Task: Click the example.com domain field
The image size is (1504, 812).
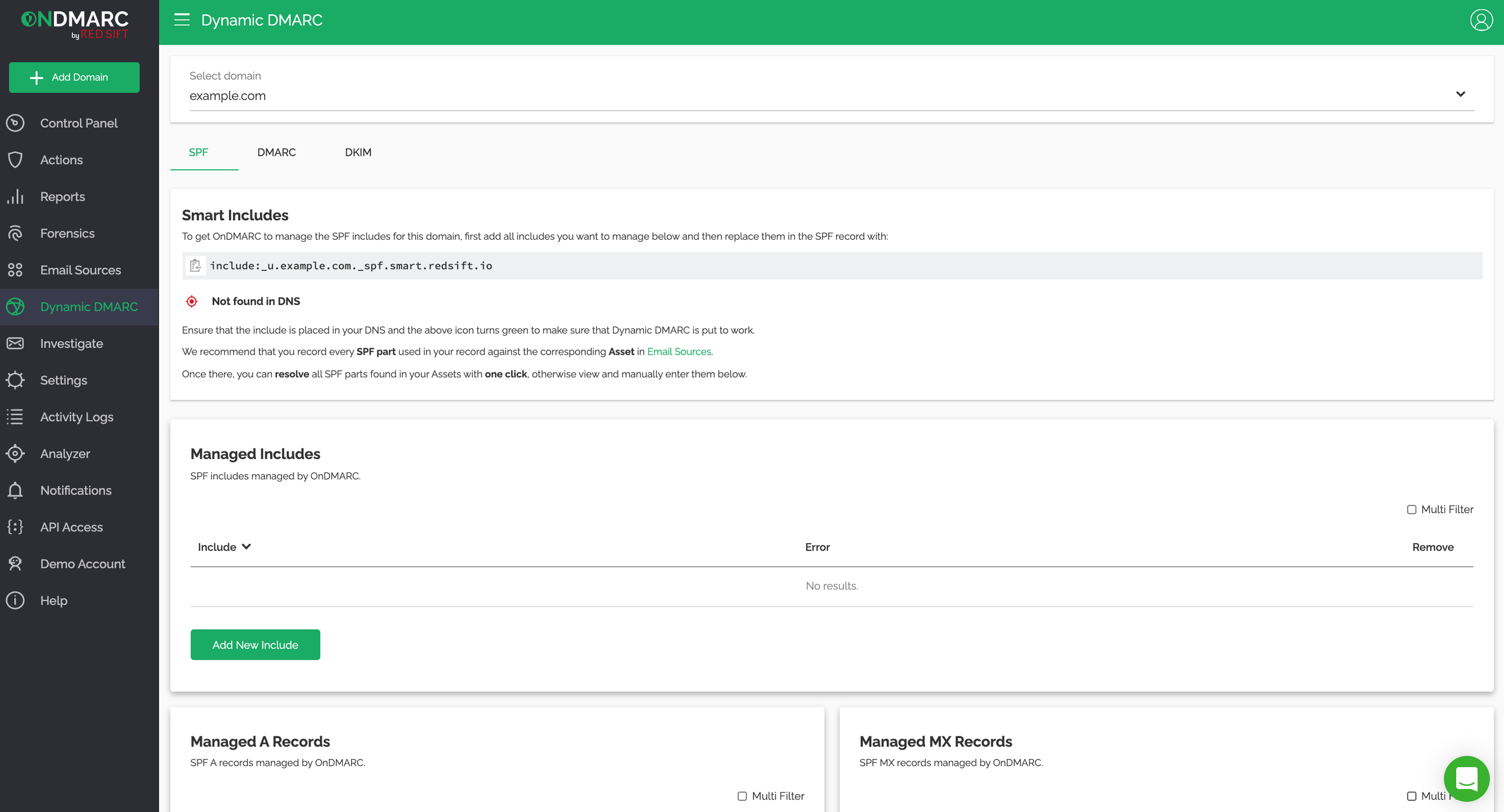Action: tap(832, 96)
